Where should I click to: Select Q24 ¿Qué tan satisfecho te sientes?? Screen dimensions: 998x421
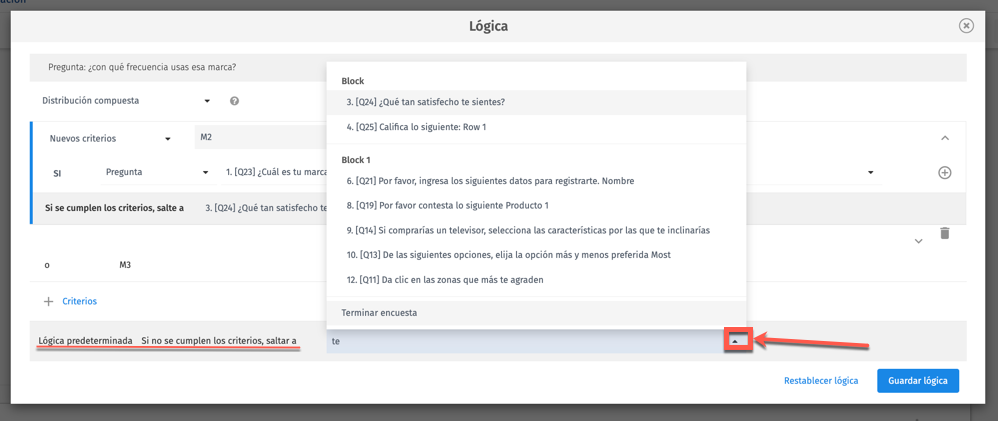pos(536,102)
